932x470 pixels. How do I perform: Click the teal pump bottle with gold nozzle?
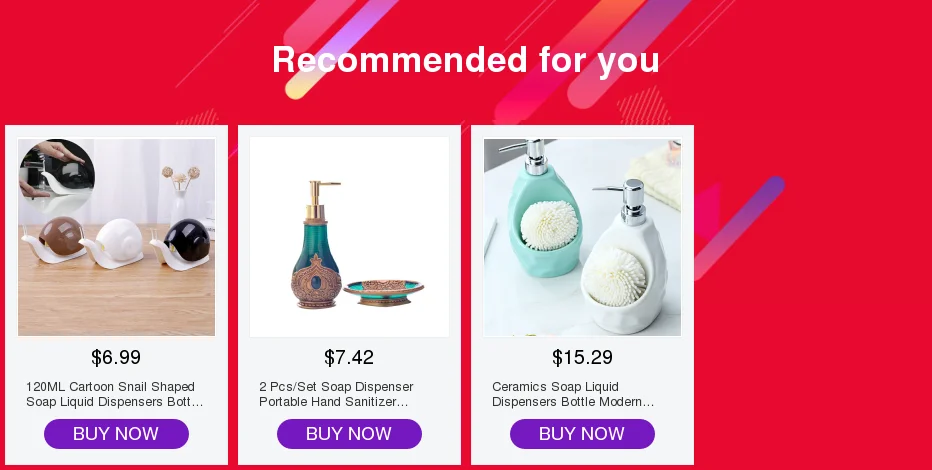coord(316,245)
